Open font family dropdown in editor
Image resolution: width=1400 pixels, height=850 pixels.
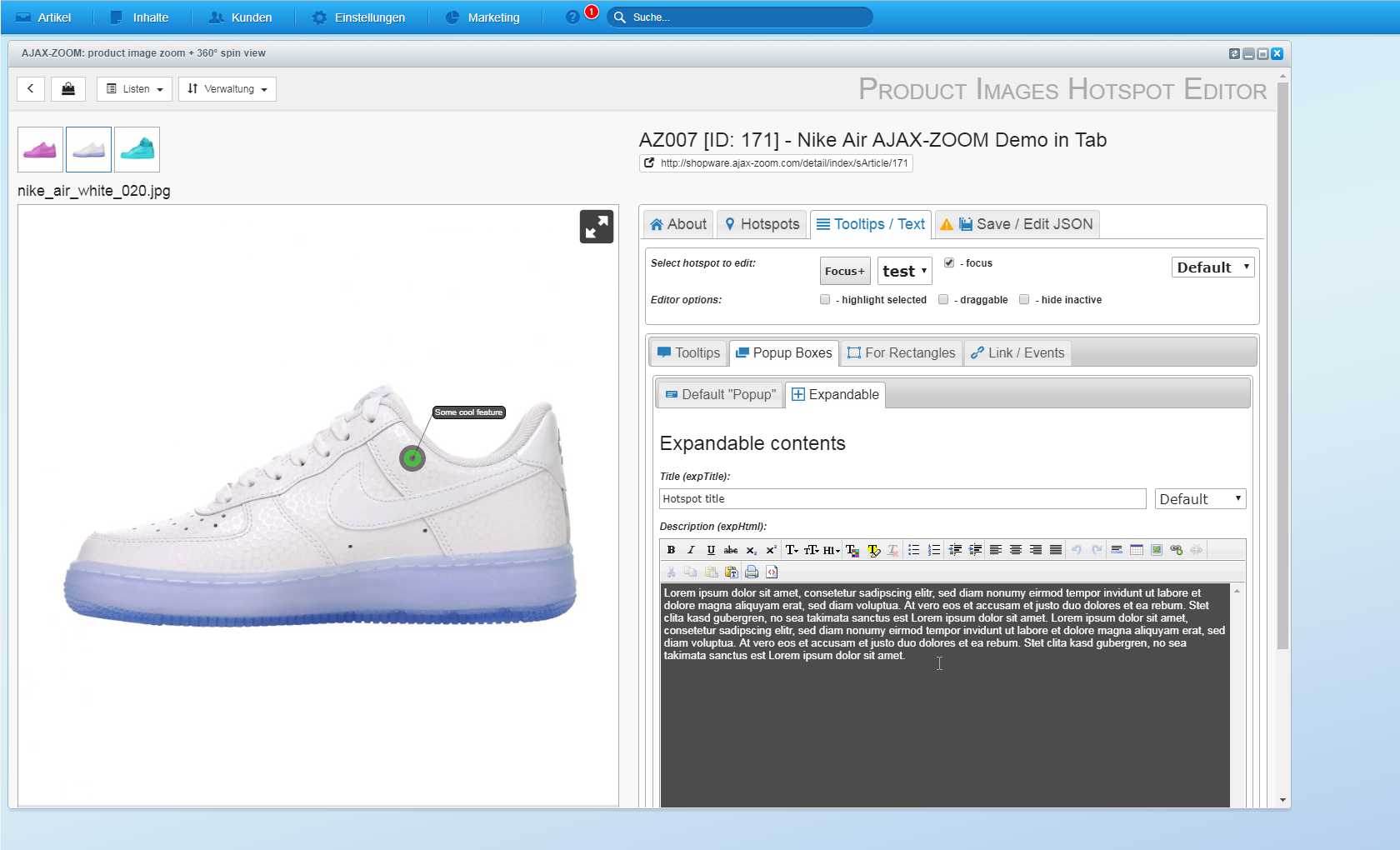pyautogui.click(x=792, y=550)
